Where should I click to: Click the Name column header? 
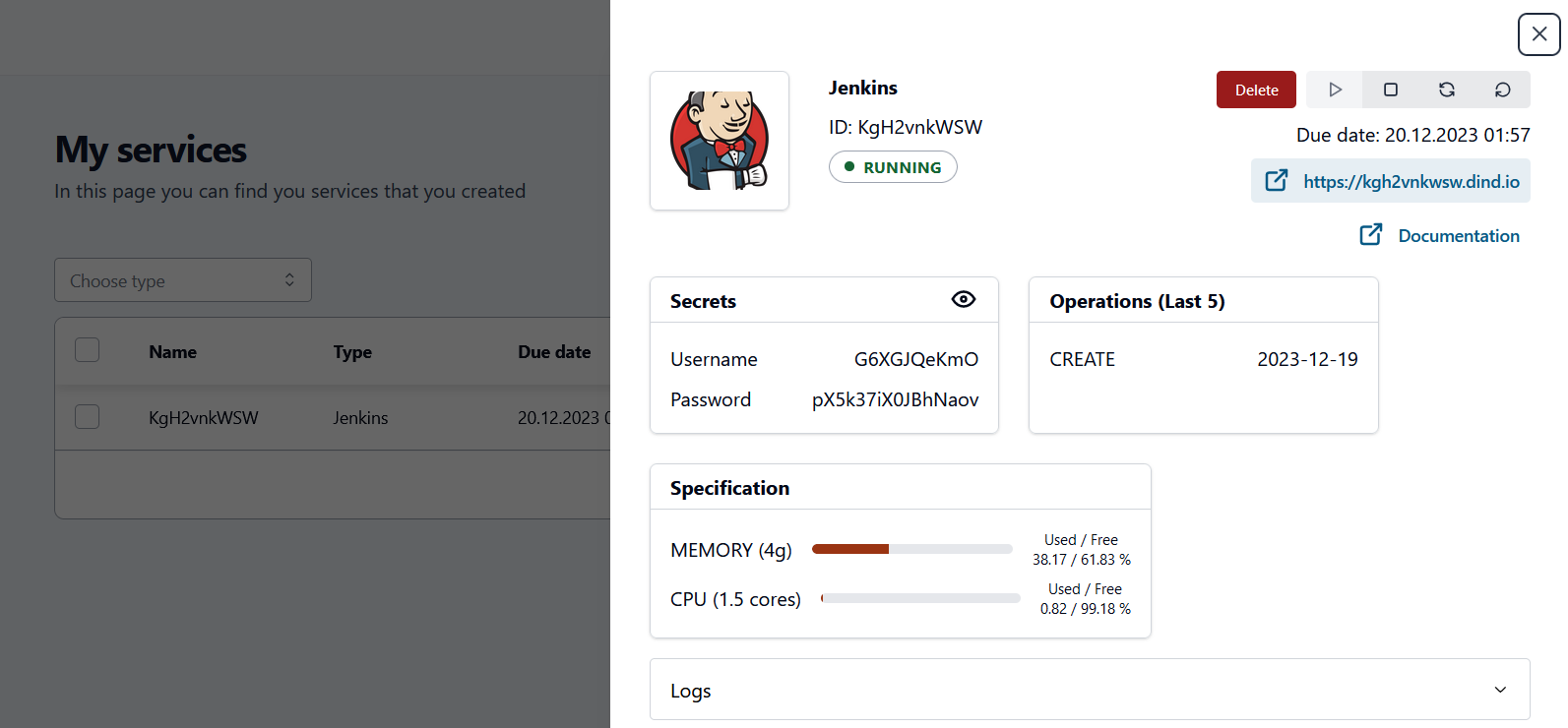coord(173,352)
